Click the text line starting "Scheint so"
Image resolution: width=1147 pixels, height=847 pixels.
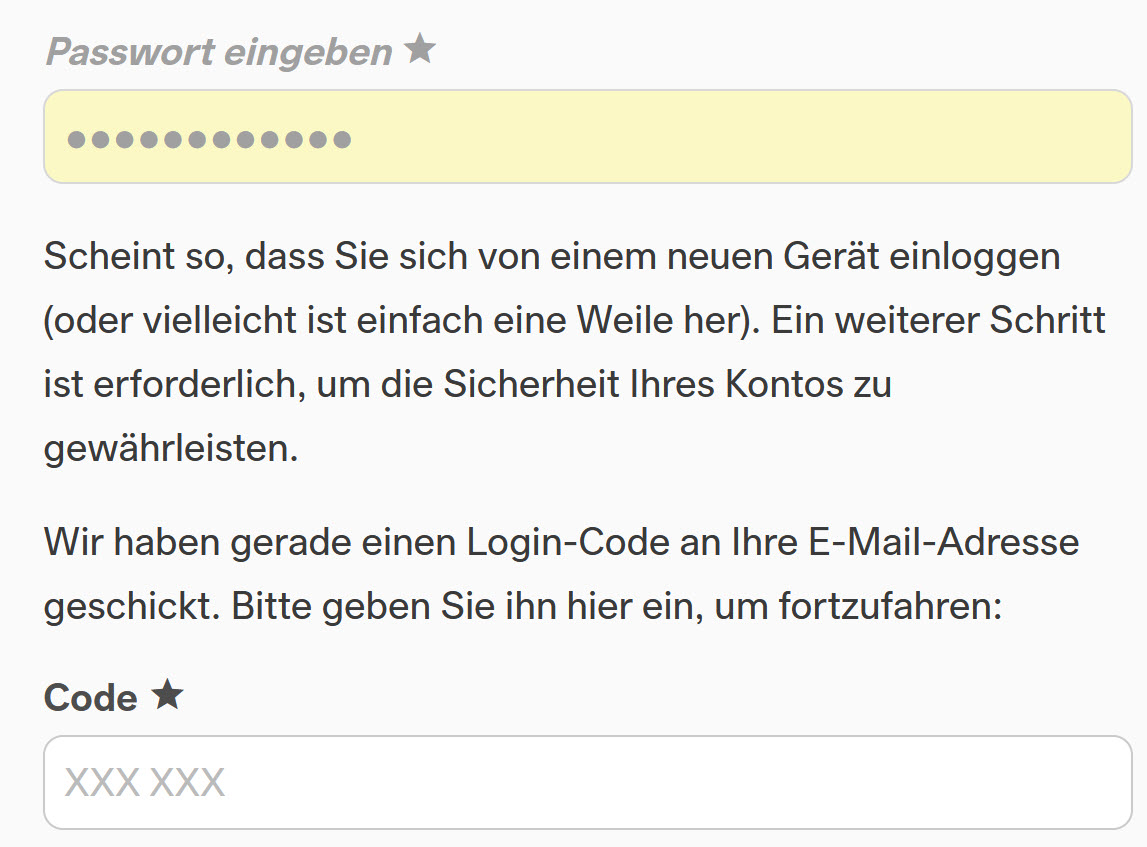click(551, 257)
